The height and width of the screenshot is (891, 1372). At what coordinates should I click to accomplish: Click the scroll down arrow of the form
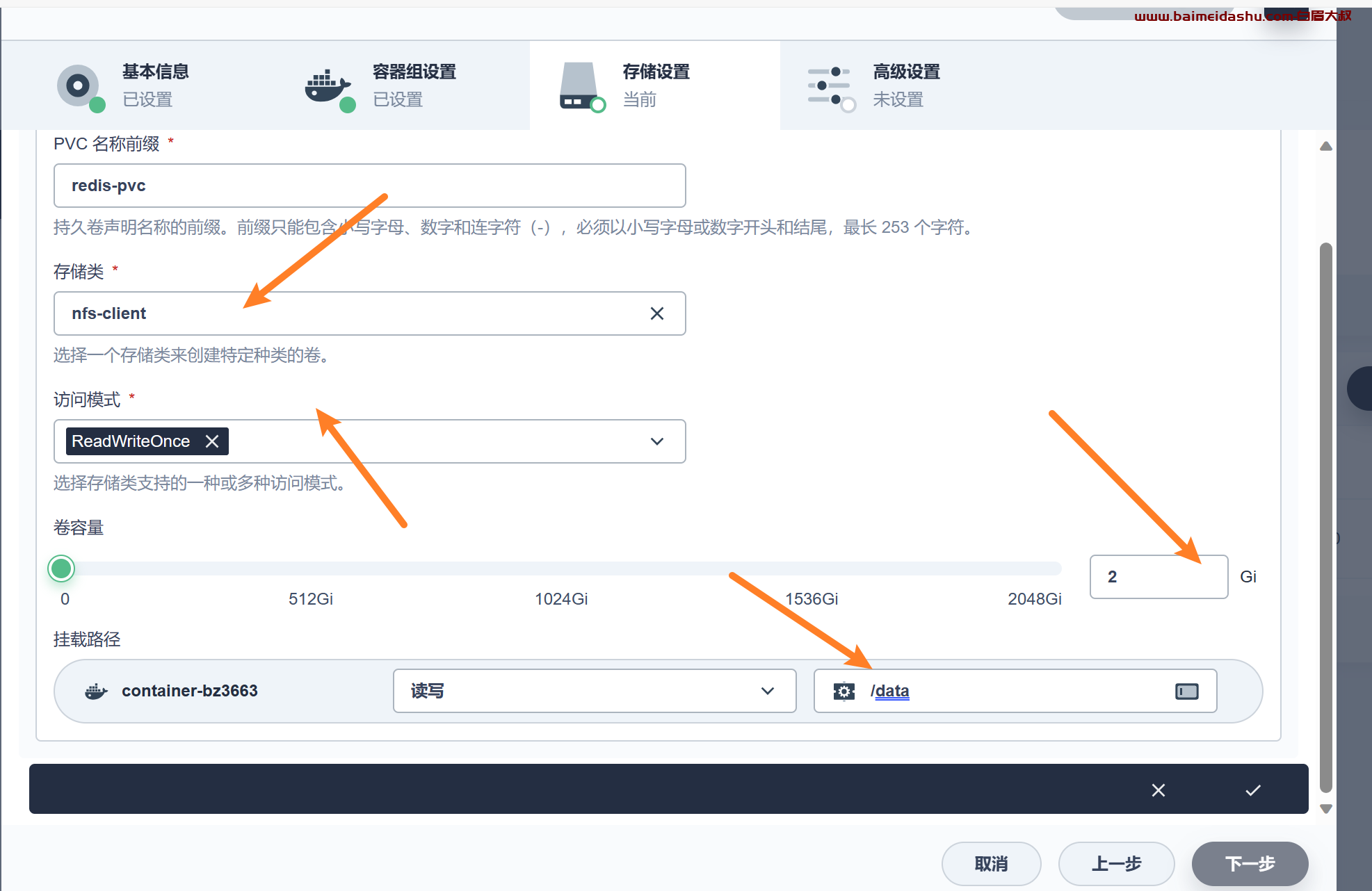(x=1326, y=809)
